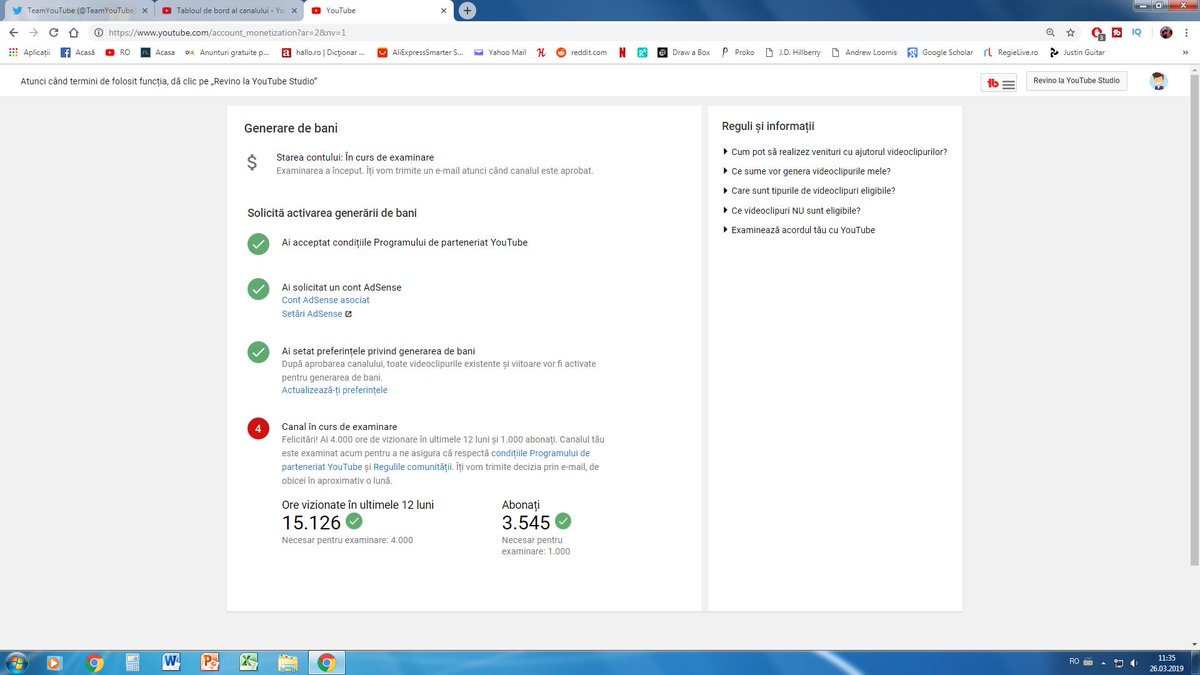Open the account avatar in the page header
This screenshot has width=1200, height=675.
(x=1158, y=81)
